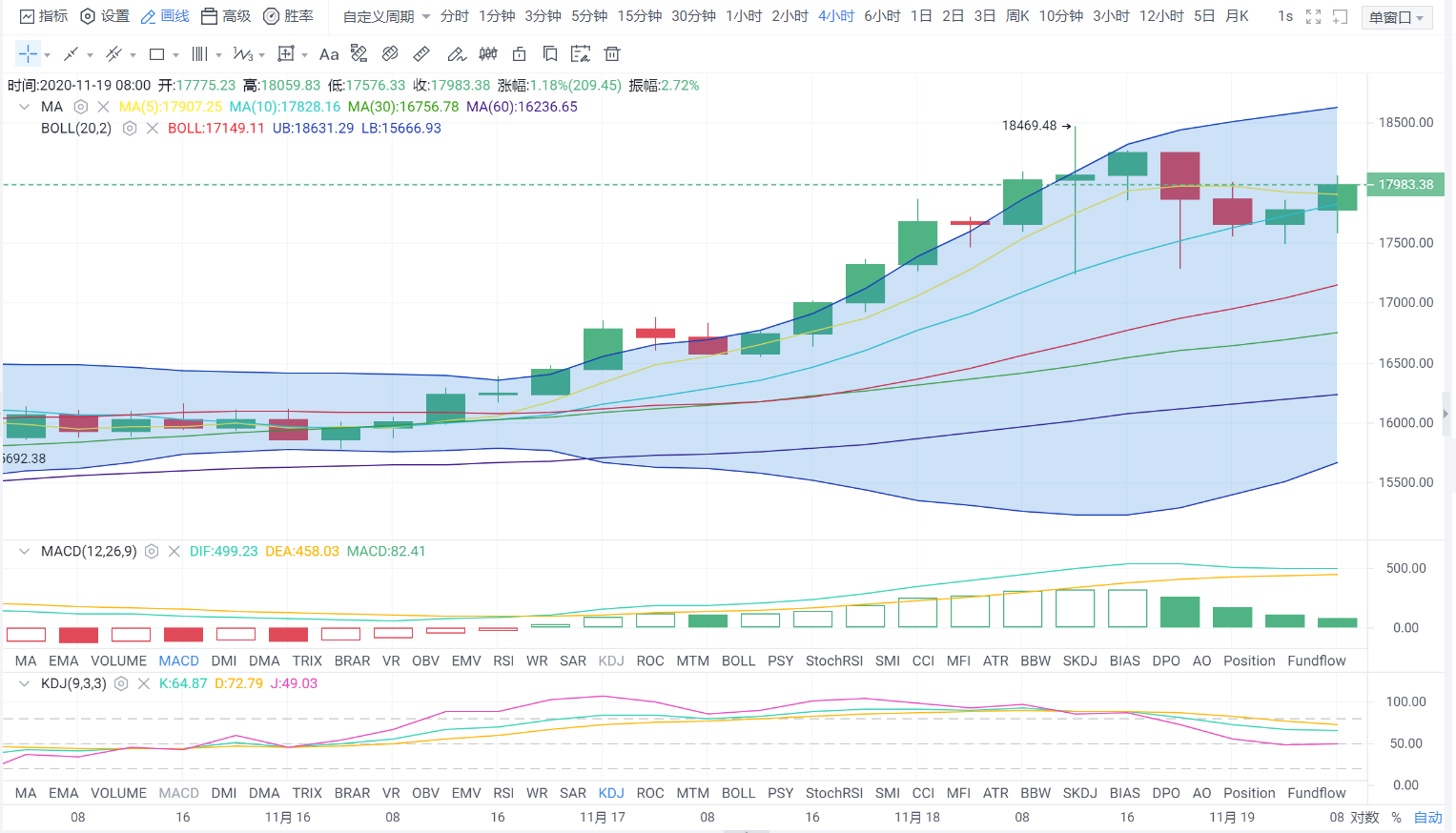Click the trash icon to delete drawings

point(612,54)
